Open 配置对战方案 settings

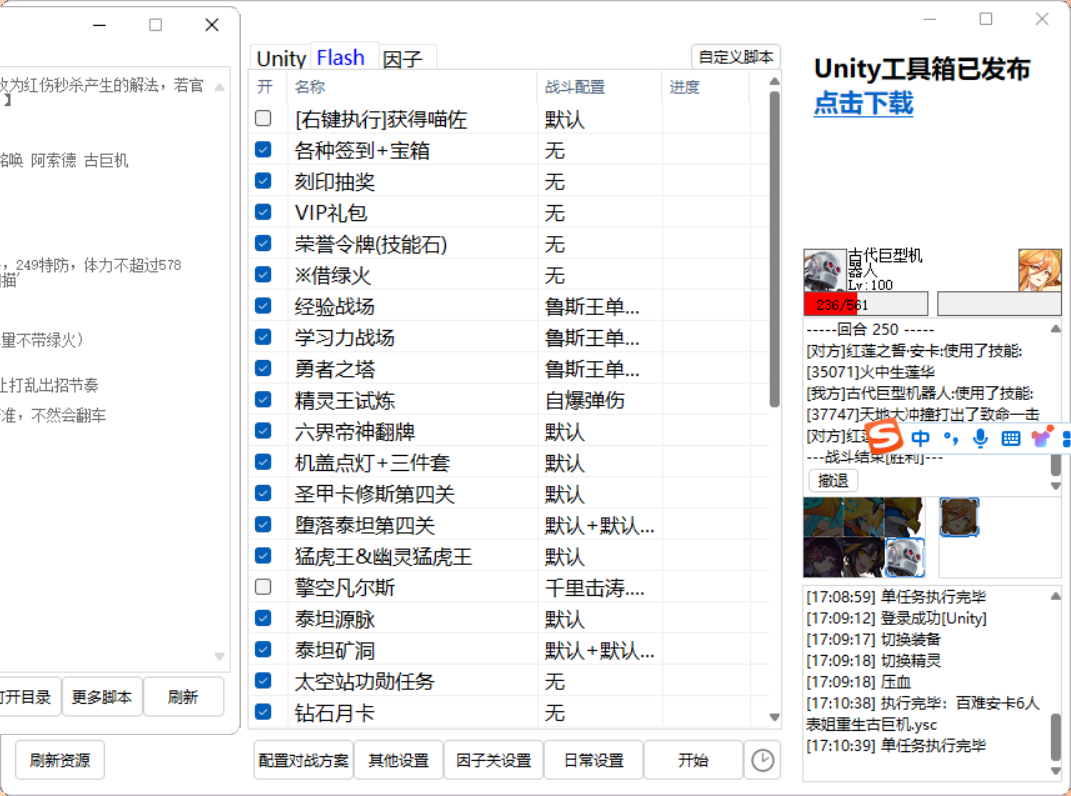pyautogui.click(x=303, y=760)
